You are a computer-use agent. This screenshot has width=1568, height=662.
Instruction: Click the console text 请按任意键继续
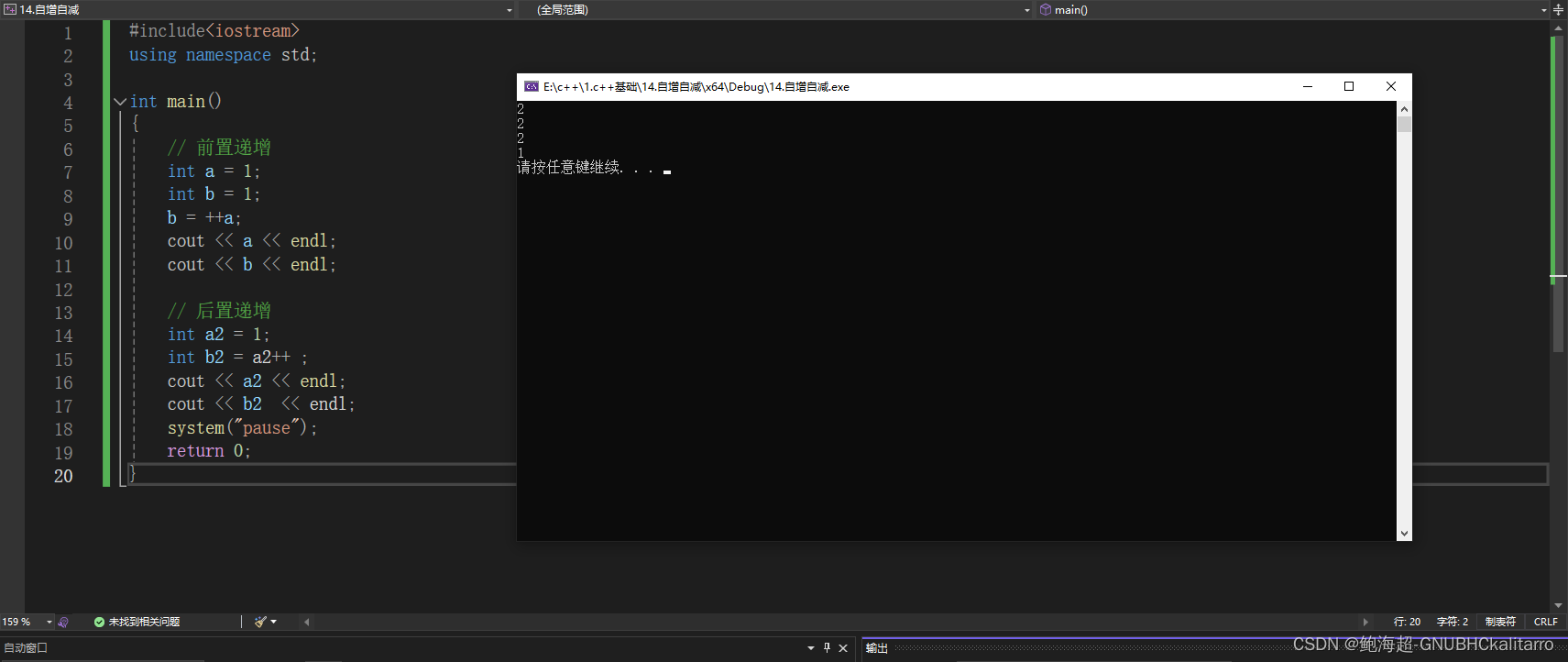pos(569,168)
